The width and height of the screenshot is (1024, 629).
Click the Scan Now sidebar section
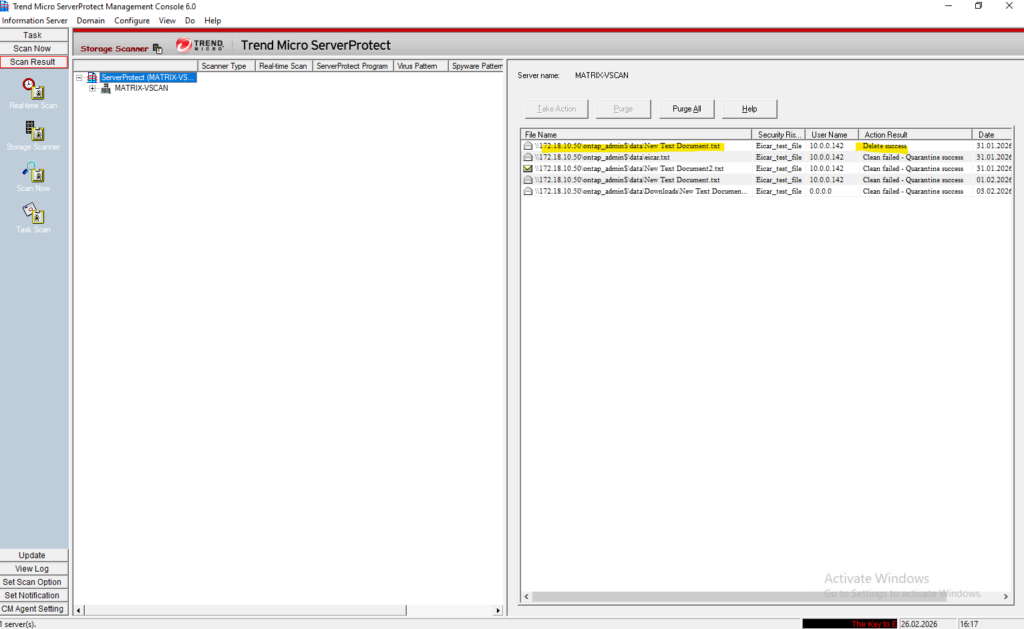coord(33,48)
